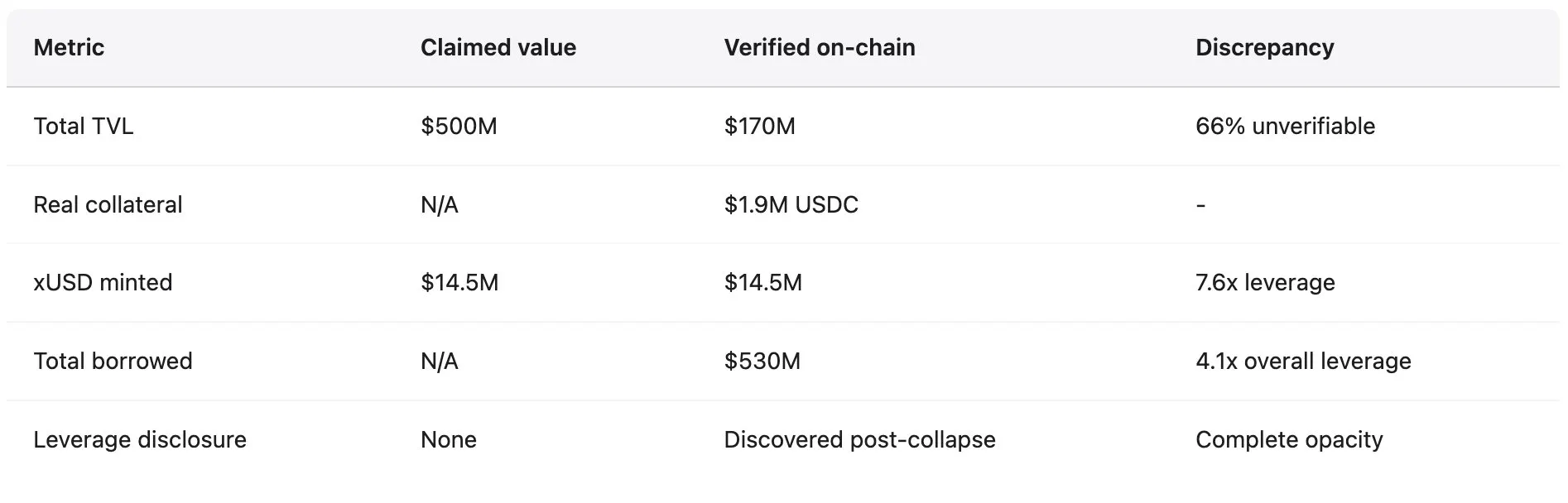This screenshot has width=1568, height=503.
Task: Select the Leverage disclosure row label
Action: [140, 440]
